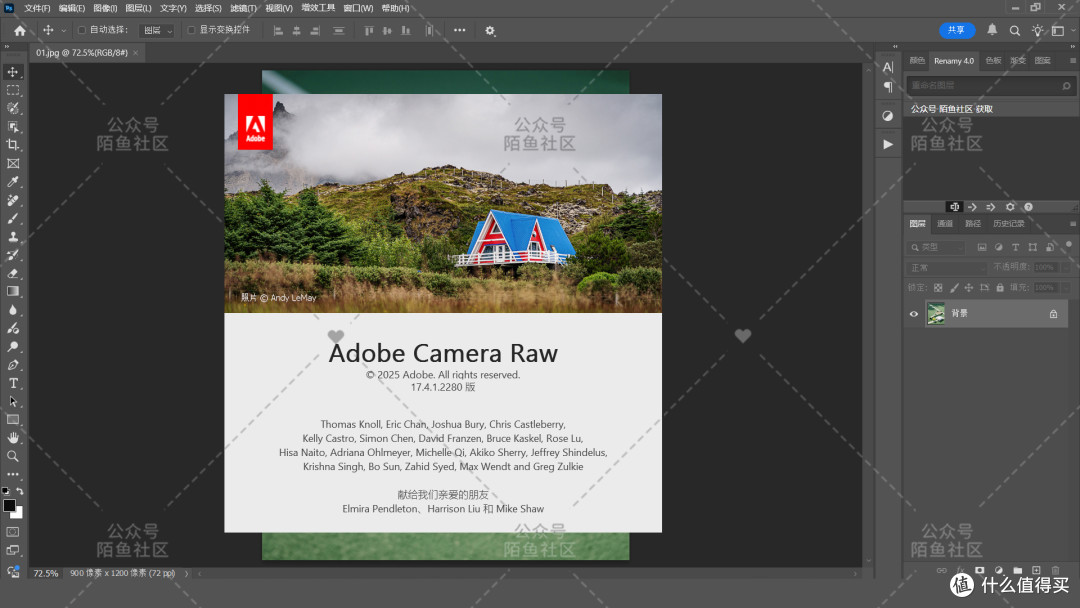Screen dimensions: 1080x608
Task: Select the Clone Stamp tool
Action: 12,237
